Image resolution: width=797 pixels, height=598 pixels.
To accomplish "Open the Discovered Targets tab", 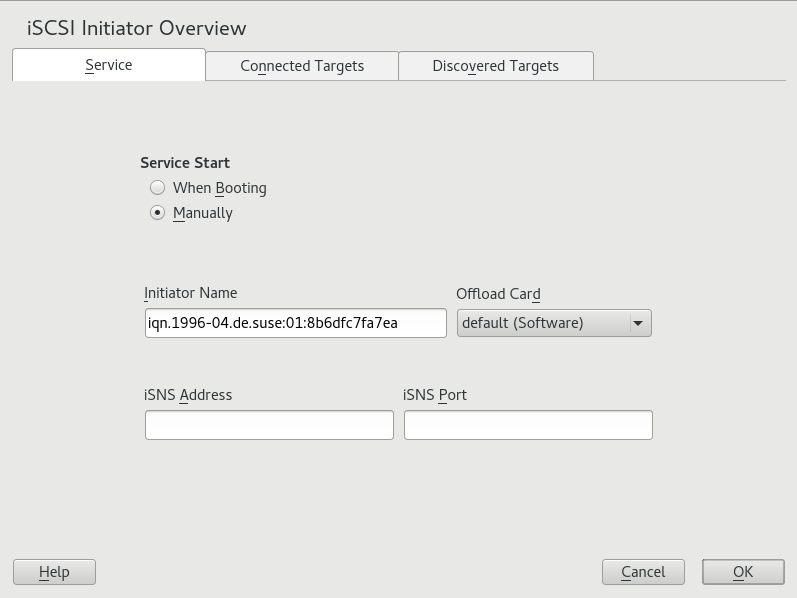I will [x=495, y=66].
